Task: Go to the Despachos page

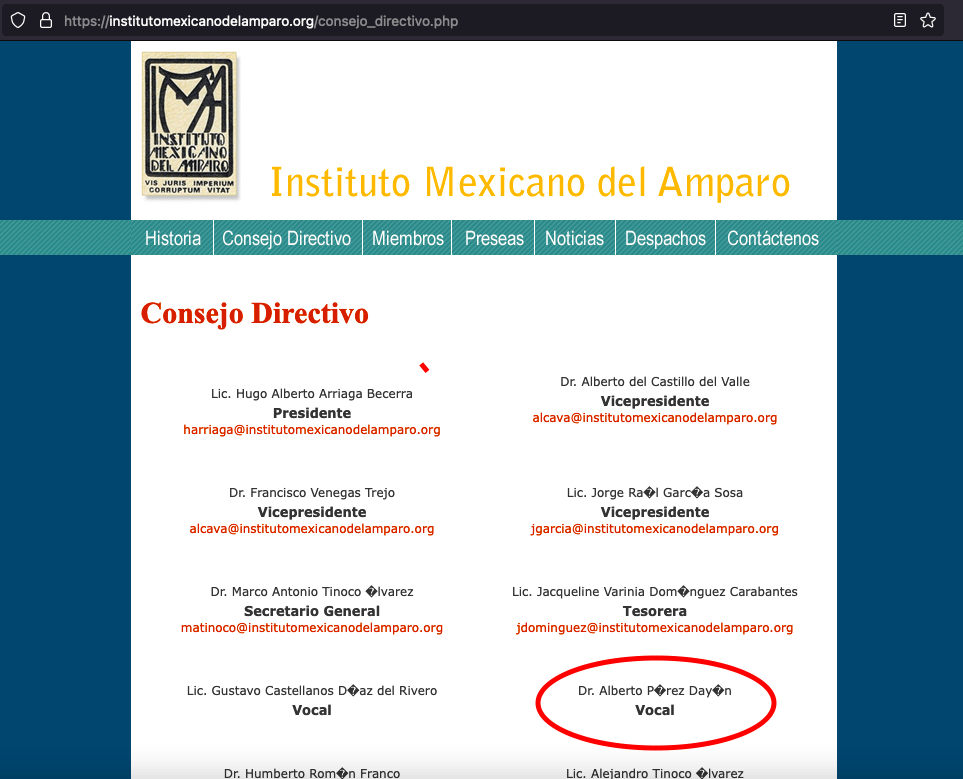Action: pyautogui.click(x=665, y=238)
